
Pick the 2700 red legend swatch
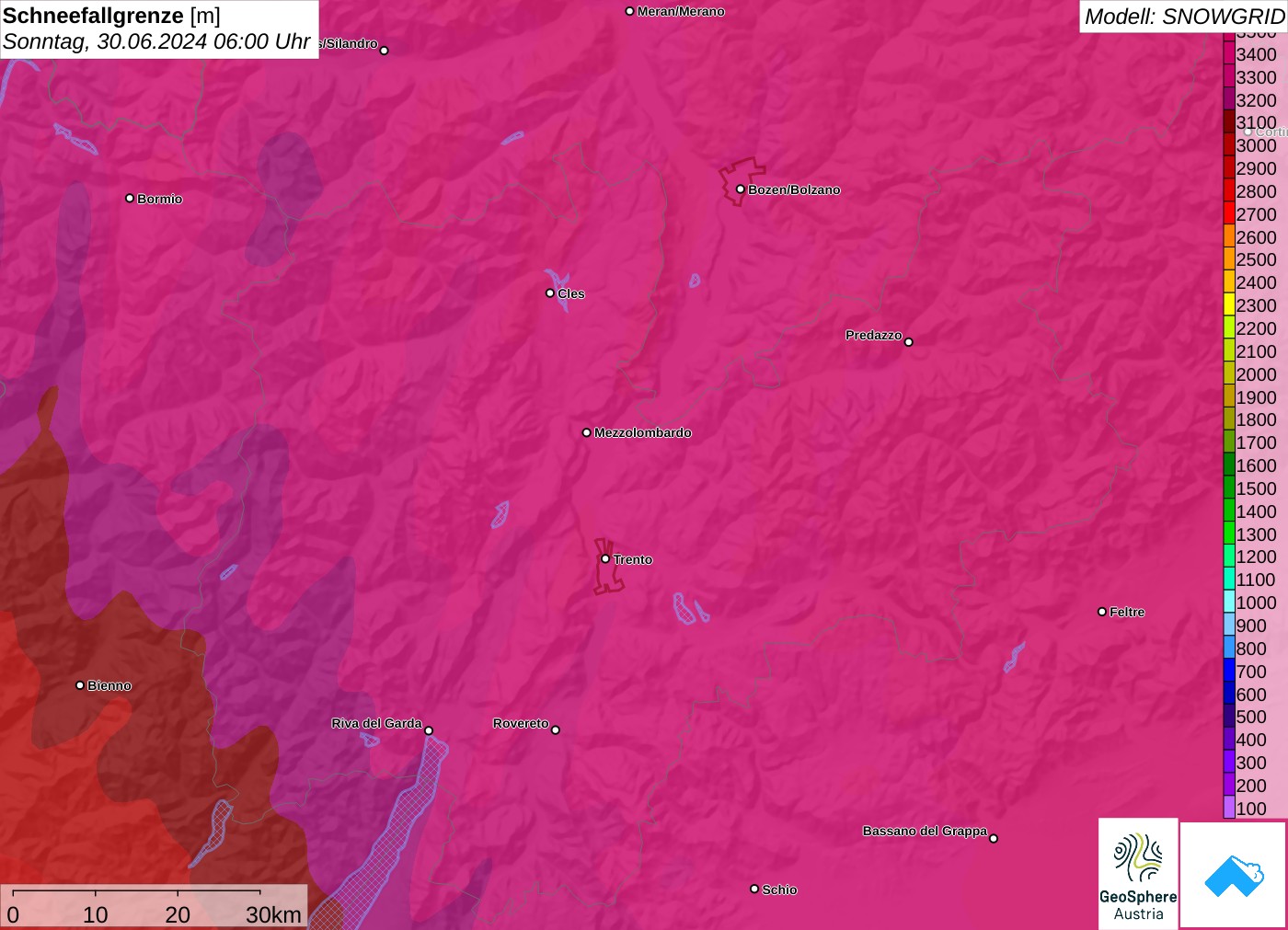tap(1229, 213)
